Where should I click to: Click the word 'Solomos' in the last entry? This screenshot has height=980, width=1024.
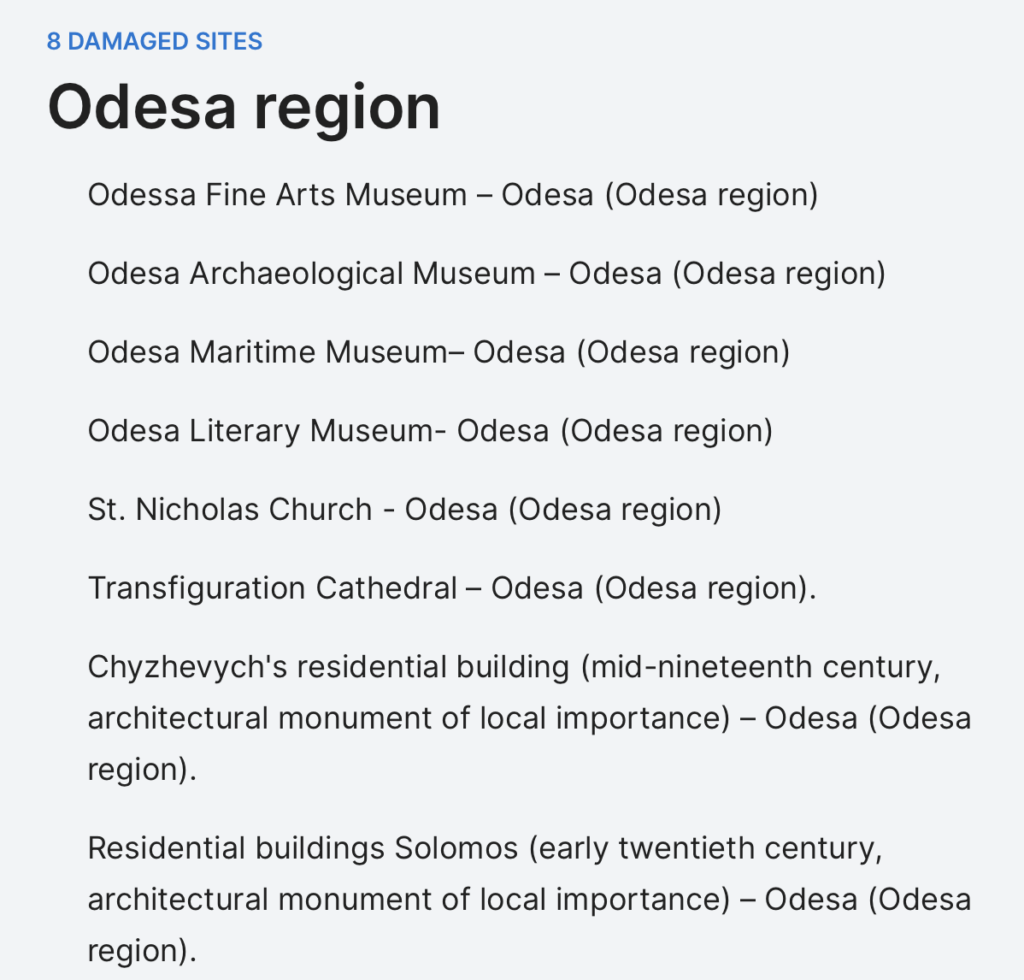pyautogui.click(x=456, y=849)
